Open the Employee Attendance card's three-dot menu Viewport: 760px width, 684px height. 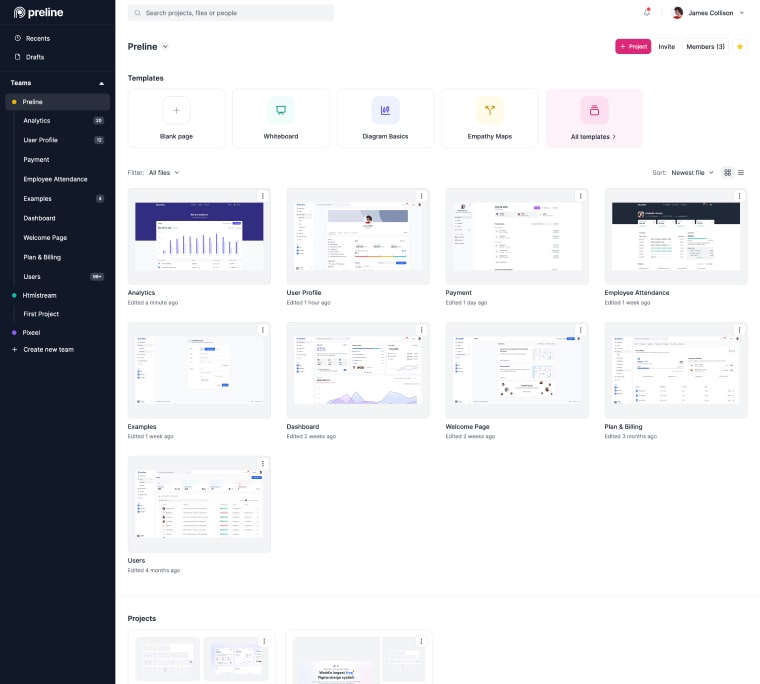coord(740,196)
